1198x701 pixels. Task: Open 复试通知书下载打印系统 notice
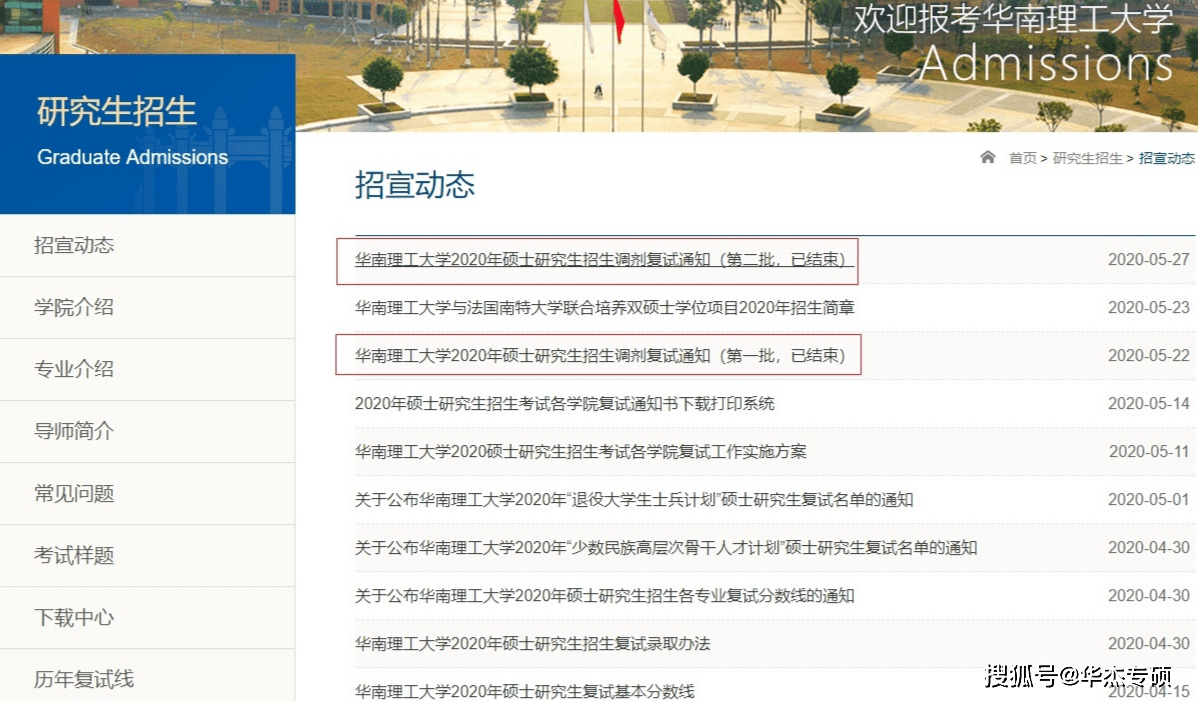[564, 404]
